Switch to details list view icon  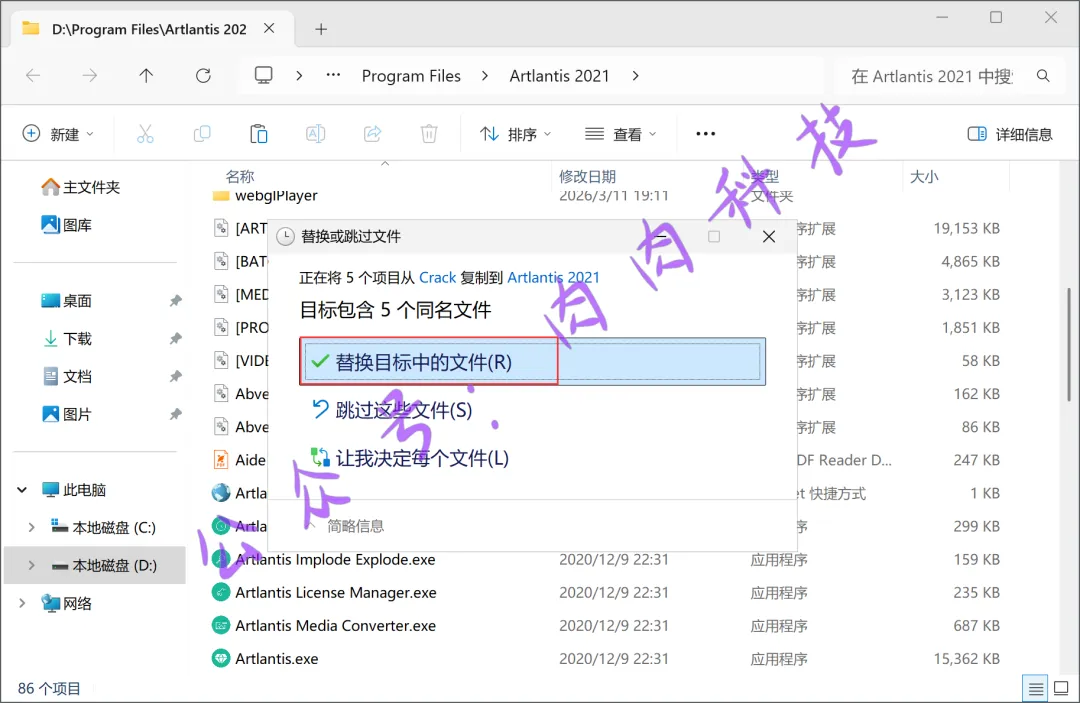click(x=1035, y=688)
